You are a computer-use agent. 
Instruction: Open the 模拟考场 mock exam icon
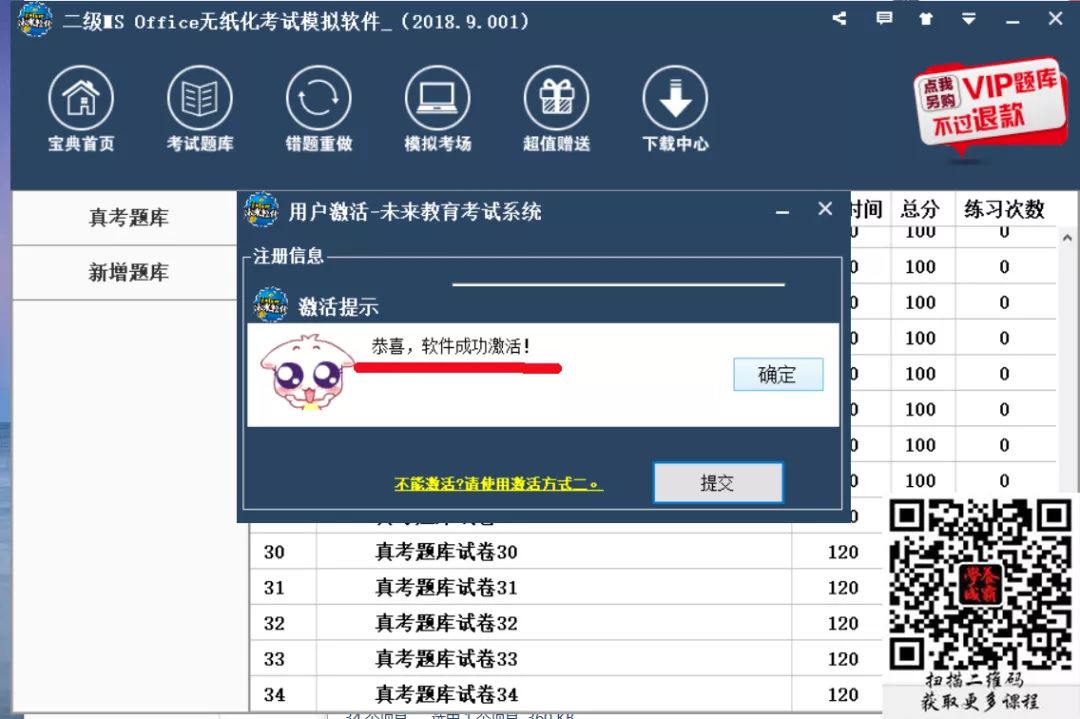pos(437,109)
